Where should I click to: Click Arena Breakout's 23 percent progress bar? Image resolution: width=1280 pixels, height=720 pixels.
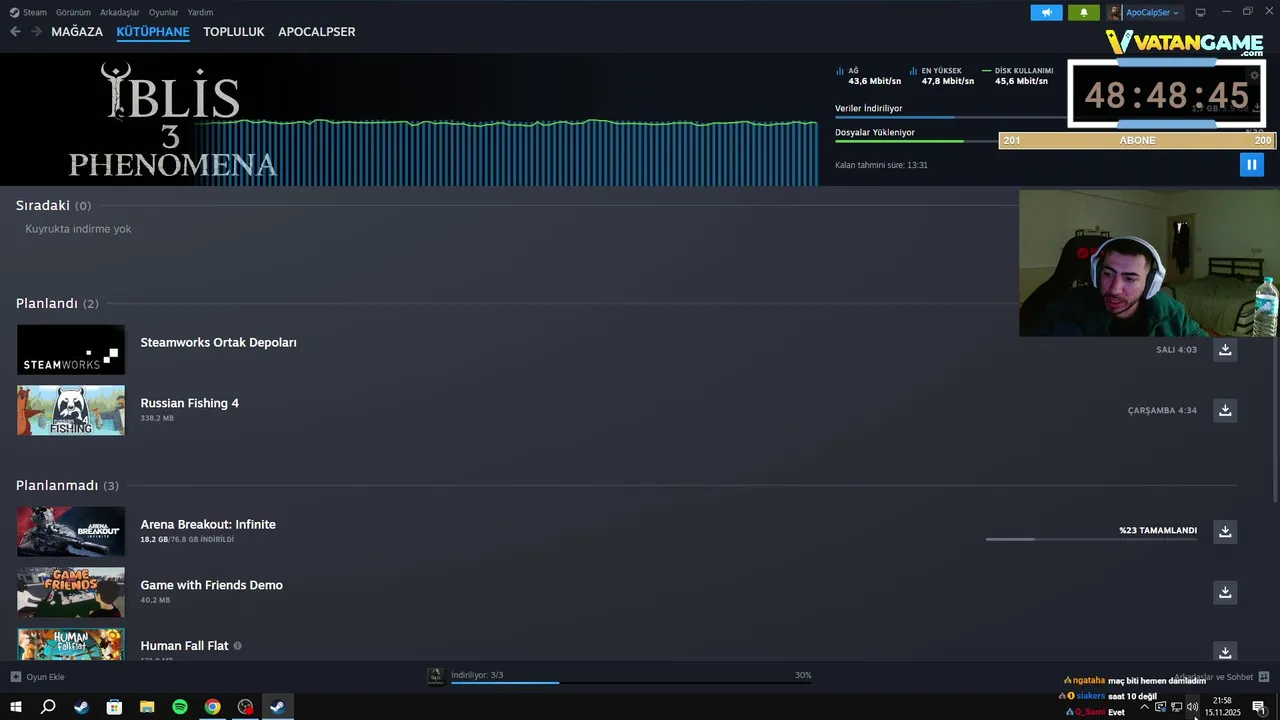1091,540
